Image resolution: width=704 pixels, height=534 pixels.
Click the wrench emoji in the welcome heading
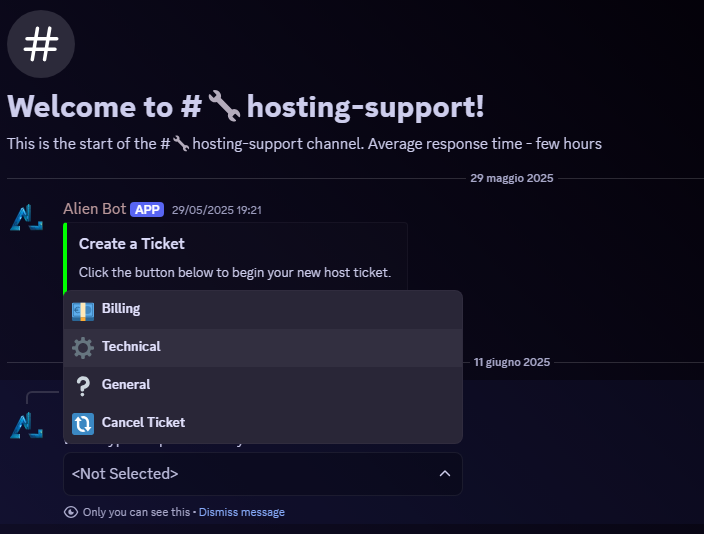[224, 106]
